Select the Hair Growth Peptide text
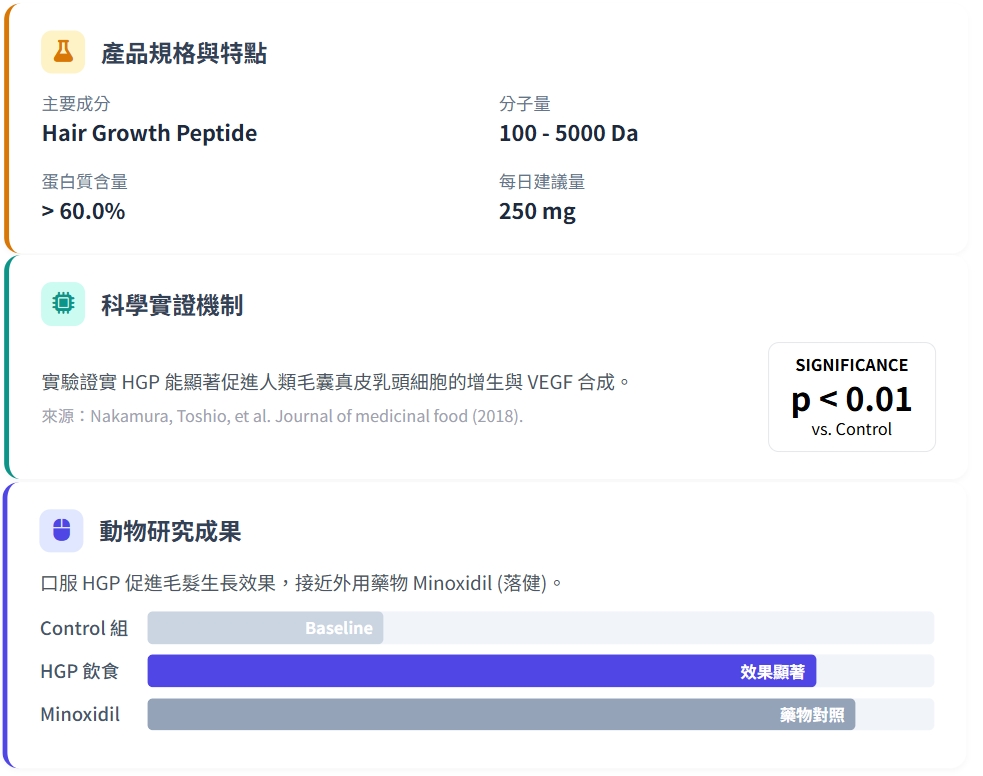Screen dimensions: 983x776 [x=149, y=134]
